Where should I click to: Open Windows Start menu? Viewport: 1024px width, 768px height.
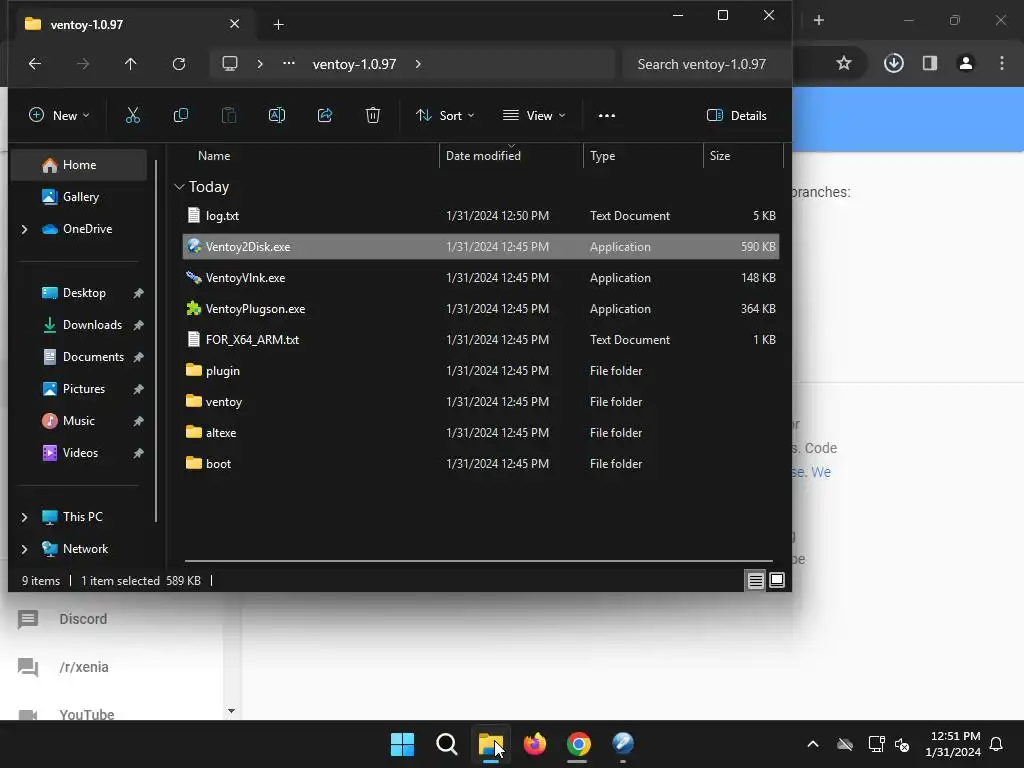click(x=402, y=744)
